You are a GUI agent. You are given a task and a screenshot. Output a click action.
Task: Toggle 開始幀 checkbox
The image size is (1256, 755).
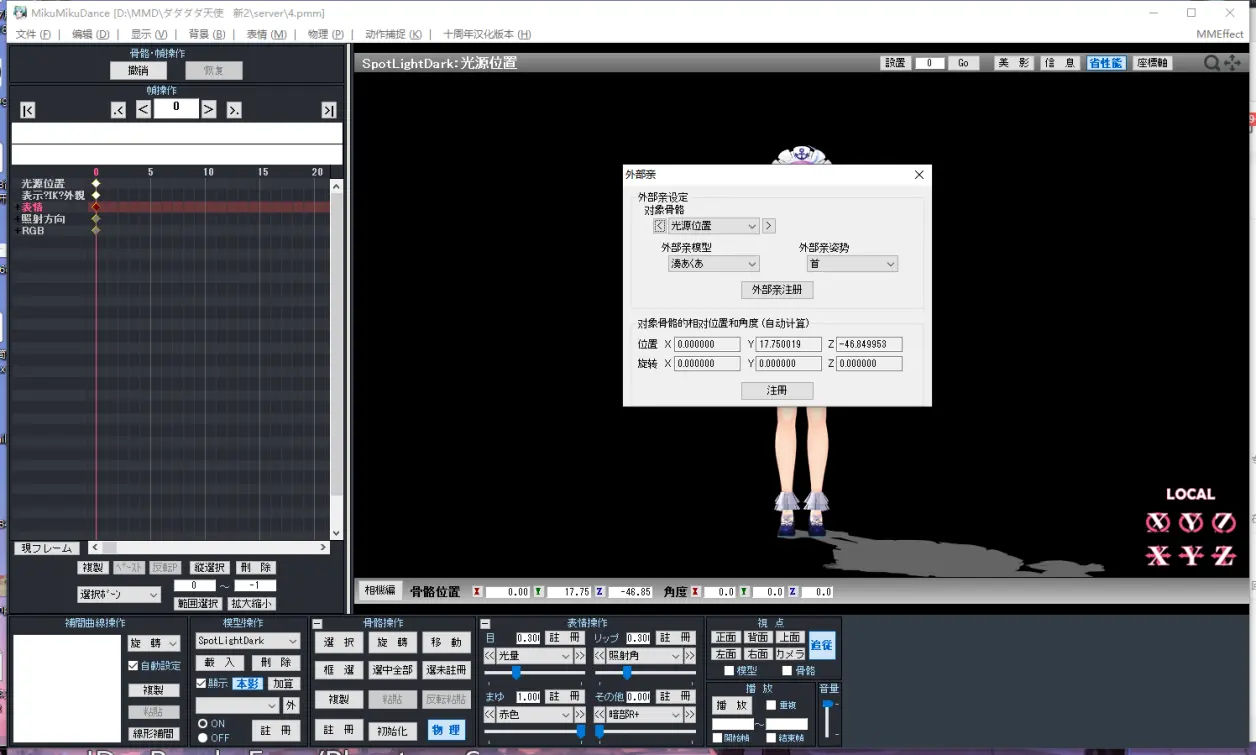click(x=717, y=738)
